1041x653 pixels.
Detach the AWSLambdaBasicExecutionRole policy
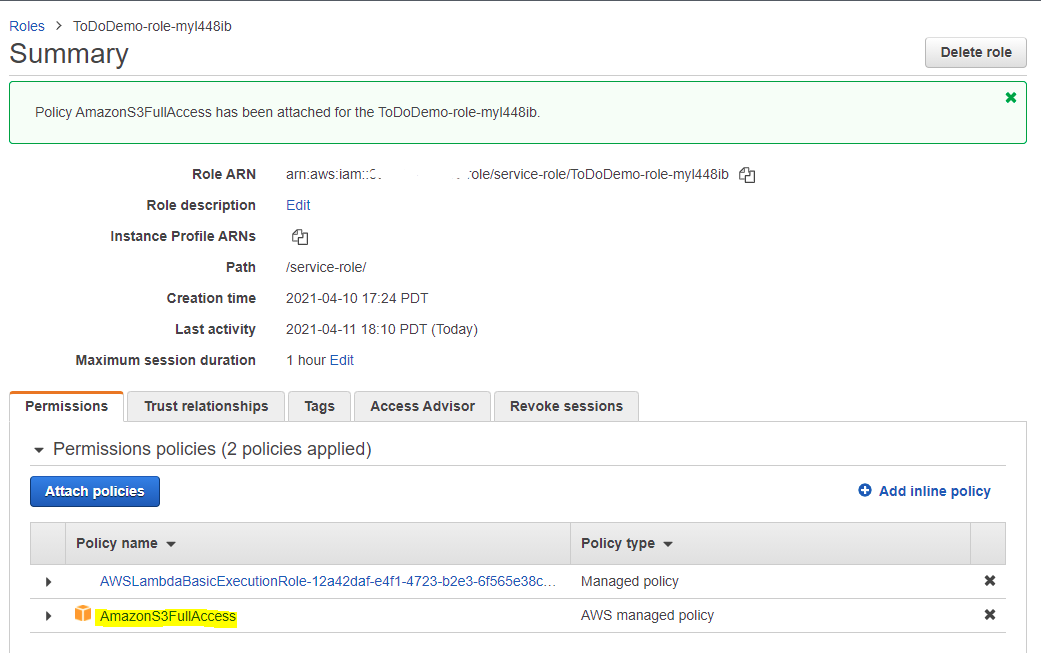(989, 581)
